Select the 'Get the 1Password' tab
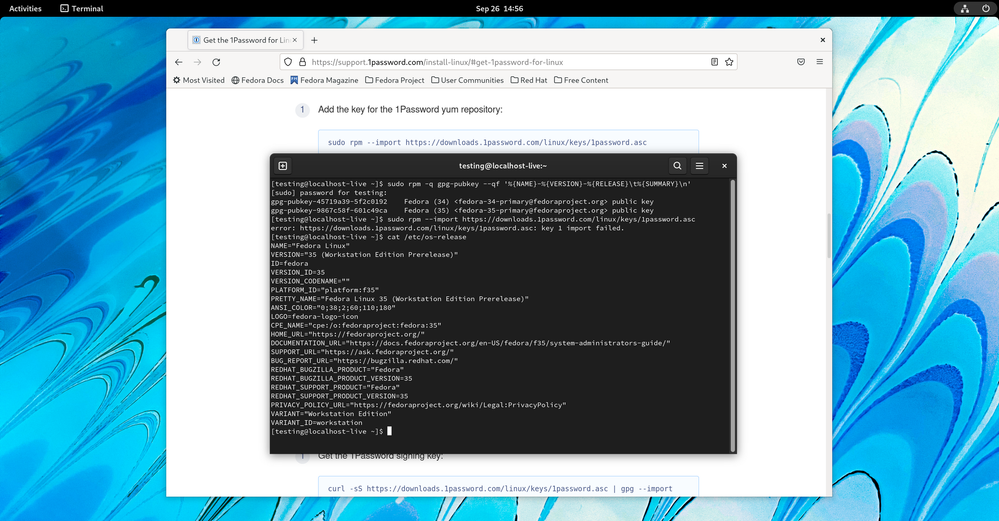The width and height of the screenshot is (999, 521). pyautogui.click(x=242, y=40)
